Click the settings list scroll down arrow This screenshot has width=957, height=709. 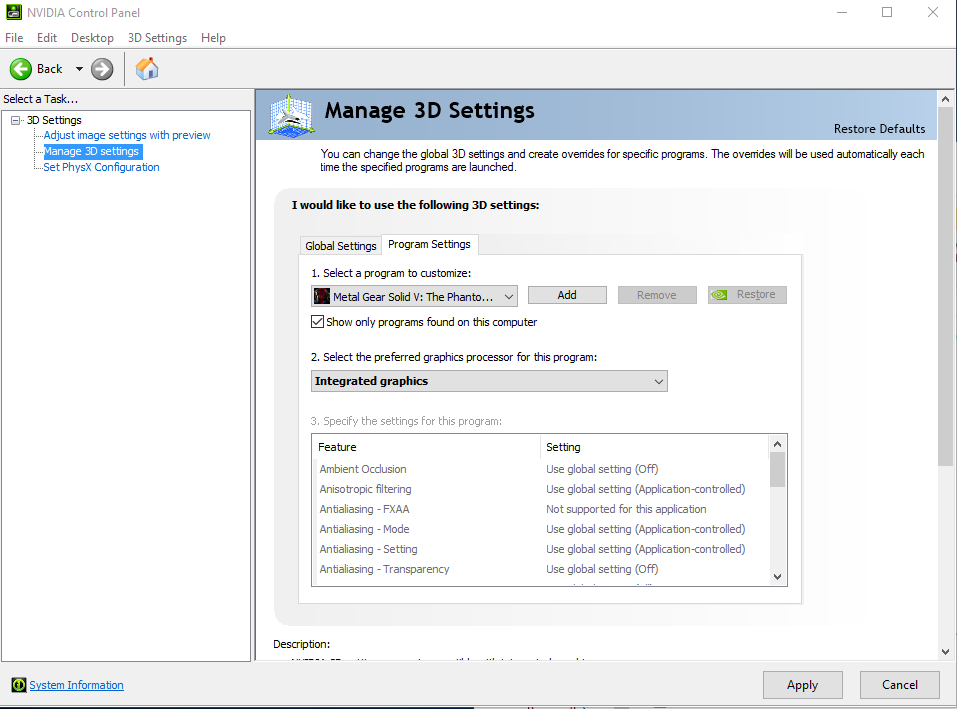pyautogui.click(x=778, y=576)
